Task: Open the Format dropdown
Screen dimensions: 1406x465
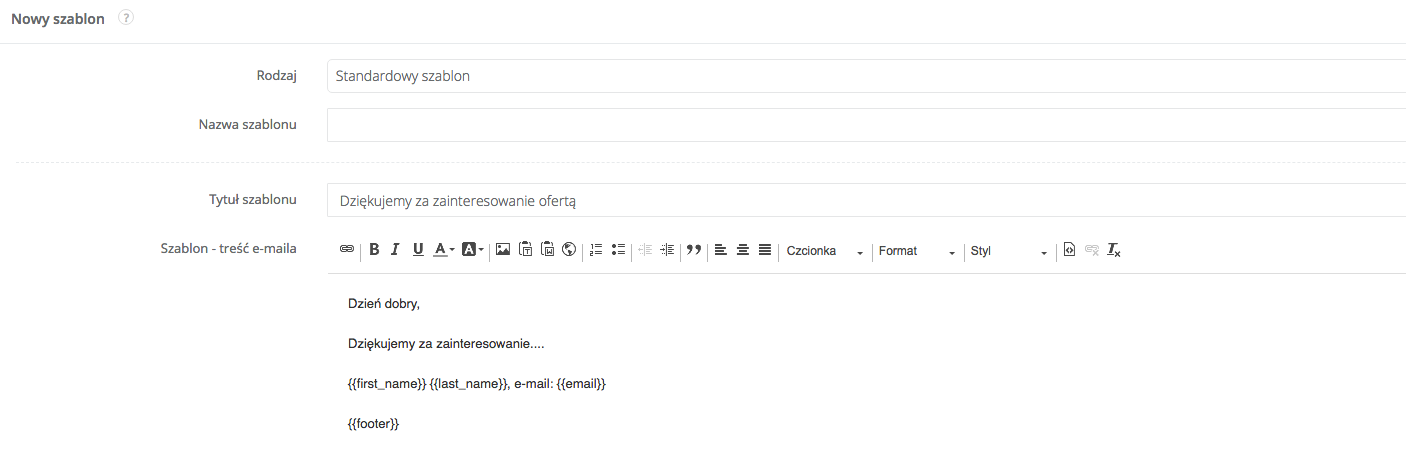Action: pyautogui.click(x=917, y=251)
